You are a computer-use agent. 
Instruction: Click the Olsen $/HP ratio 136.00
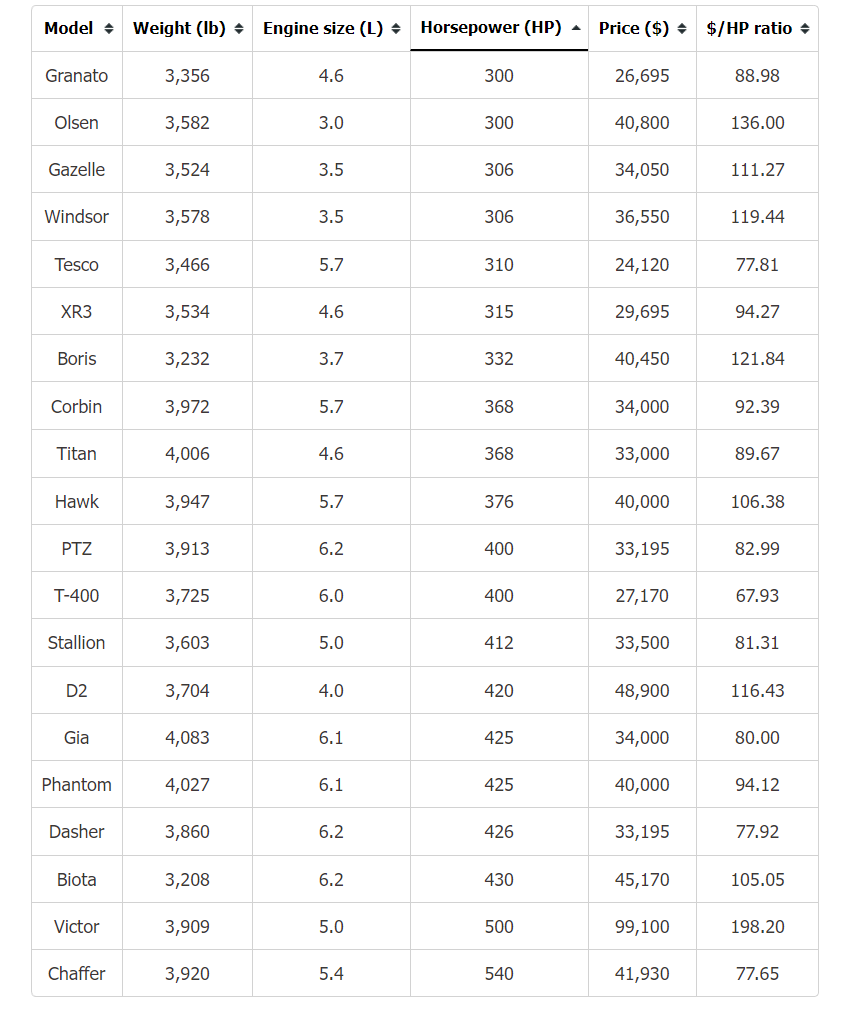(x=757, y=123)
